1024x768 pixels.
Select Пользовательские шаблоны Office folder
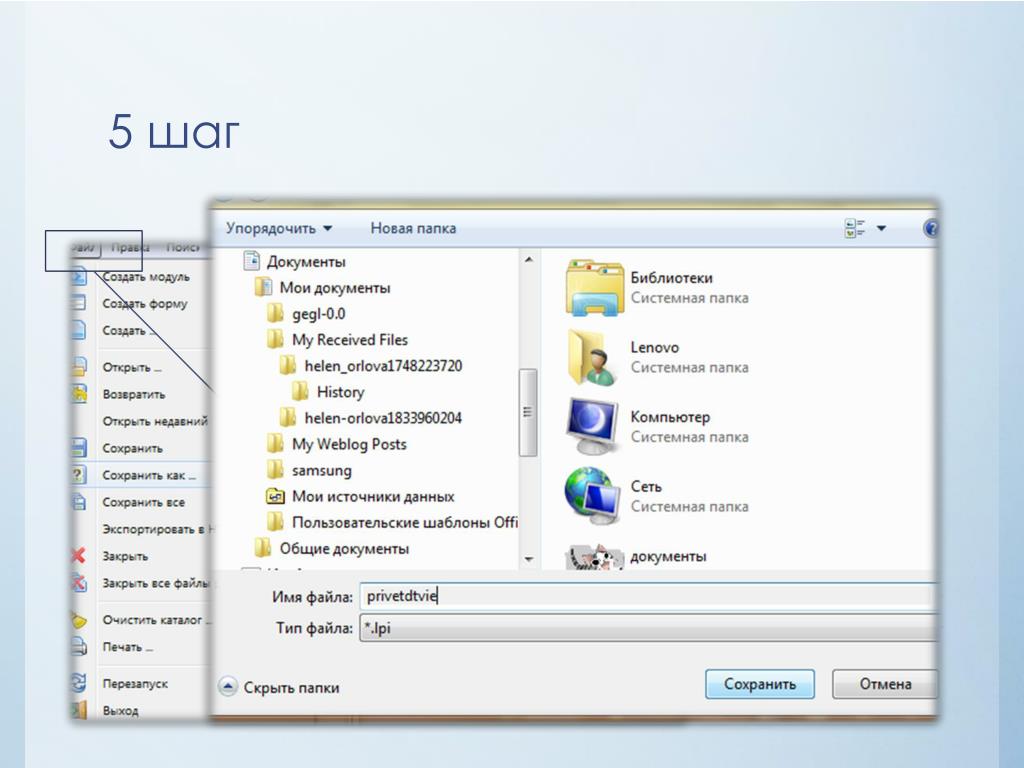(405, 522)
